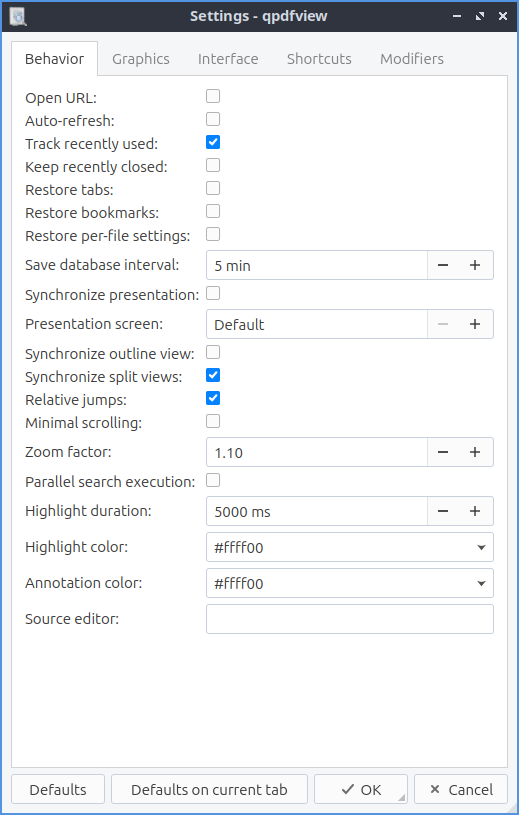Viewport: 519px width, 815px height.
Task: Enable Minimal scrolling checkbox
Action: pyautogui.click(x=213, y=421)
